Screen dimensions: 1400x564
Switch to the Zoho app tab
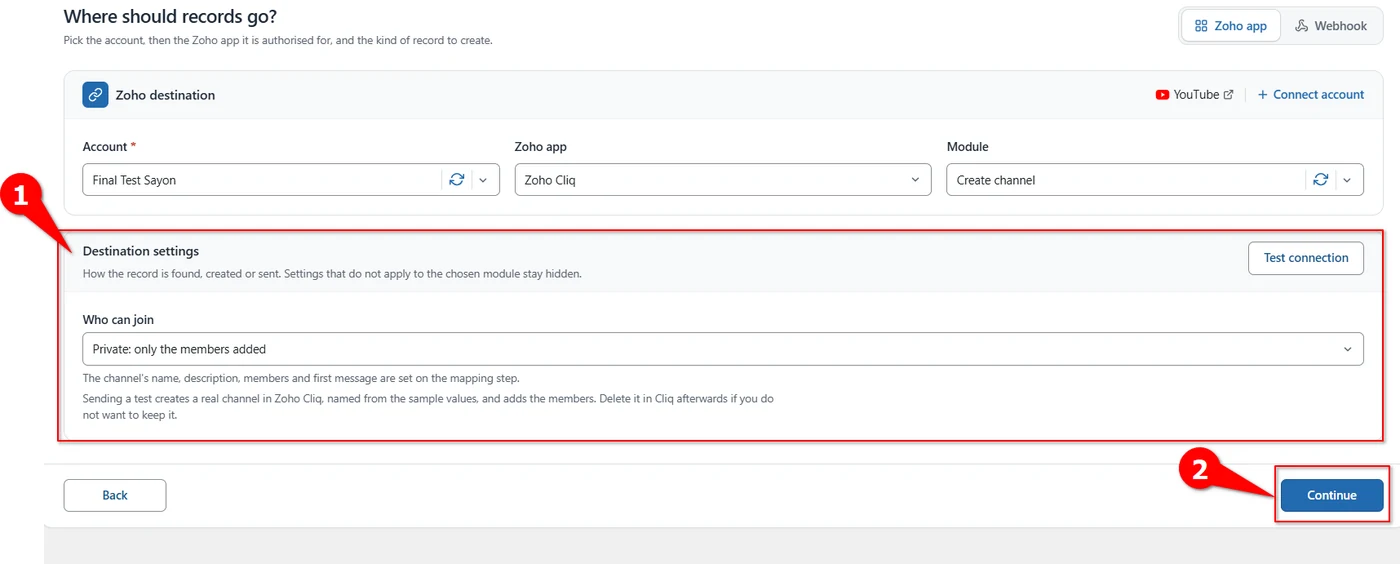1231,26
